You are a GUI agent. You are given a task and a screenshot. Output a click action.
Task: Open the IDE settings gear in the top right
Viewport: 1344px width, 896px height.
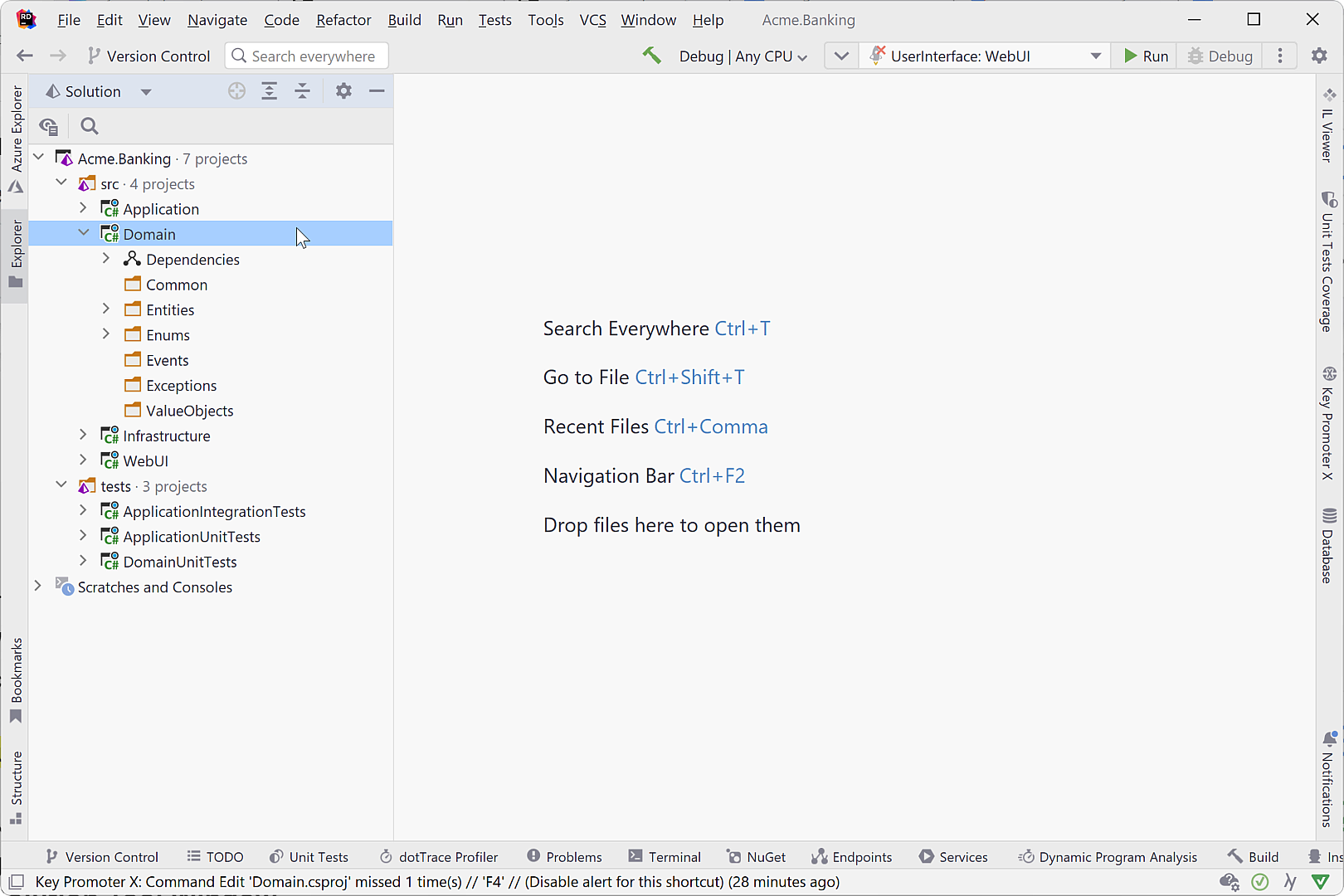1319,56
